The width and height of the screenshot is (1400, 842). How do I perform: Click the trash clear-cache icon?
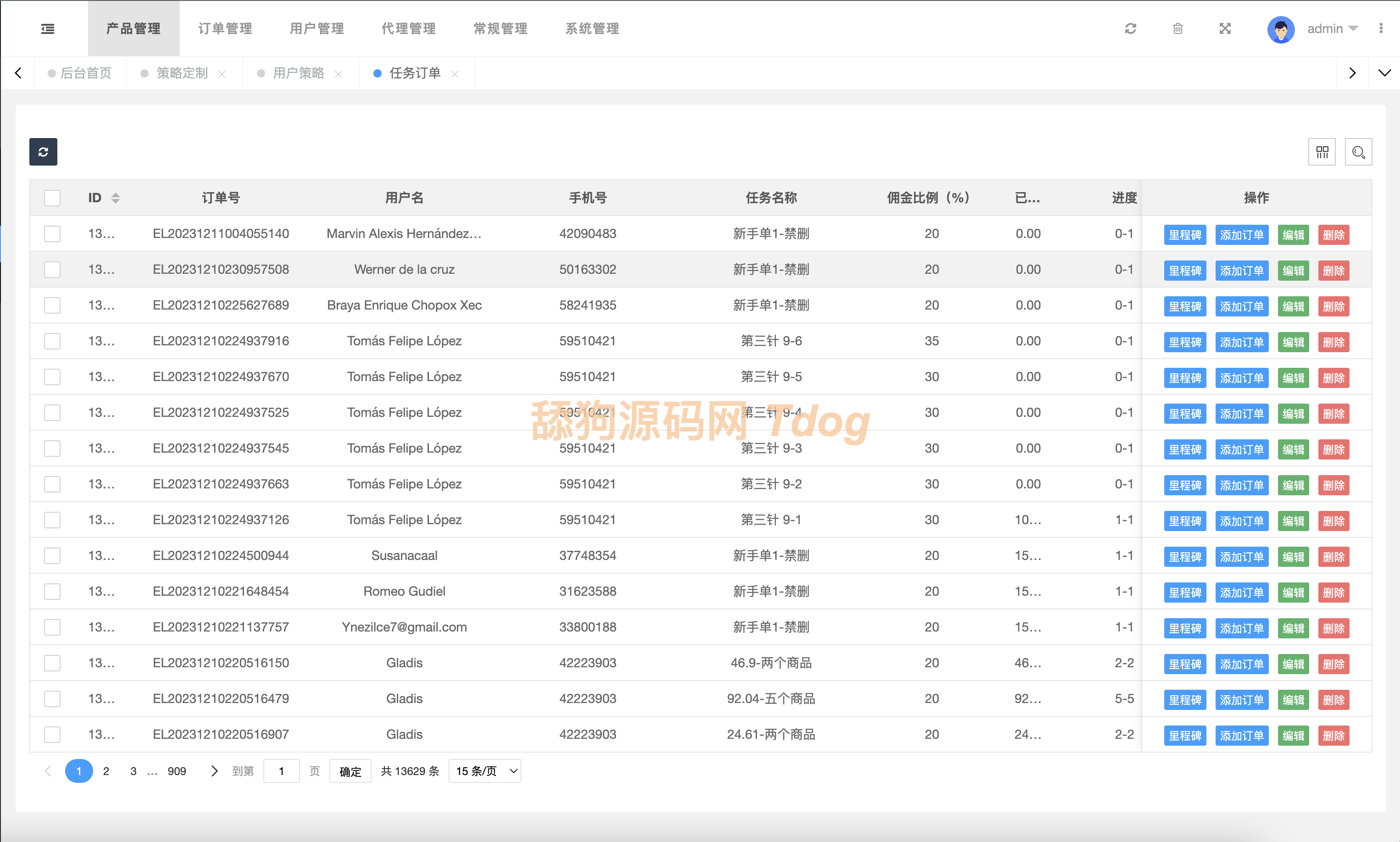[x=1178, y=28]
